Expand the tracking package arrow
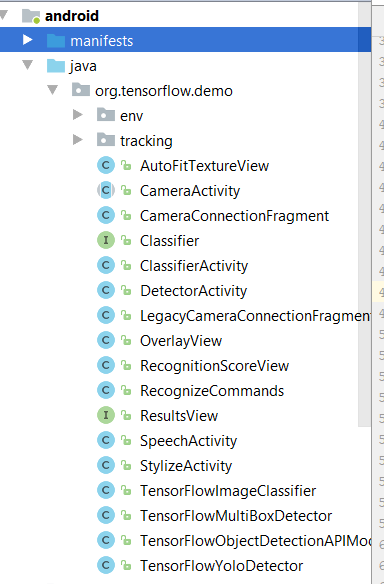384x584 pixels. (x=77, y=140)
